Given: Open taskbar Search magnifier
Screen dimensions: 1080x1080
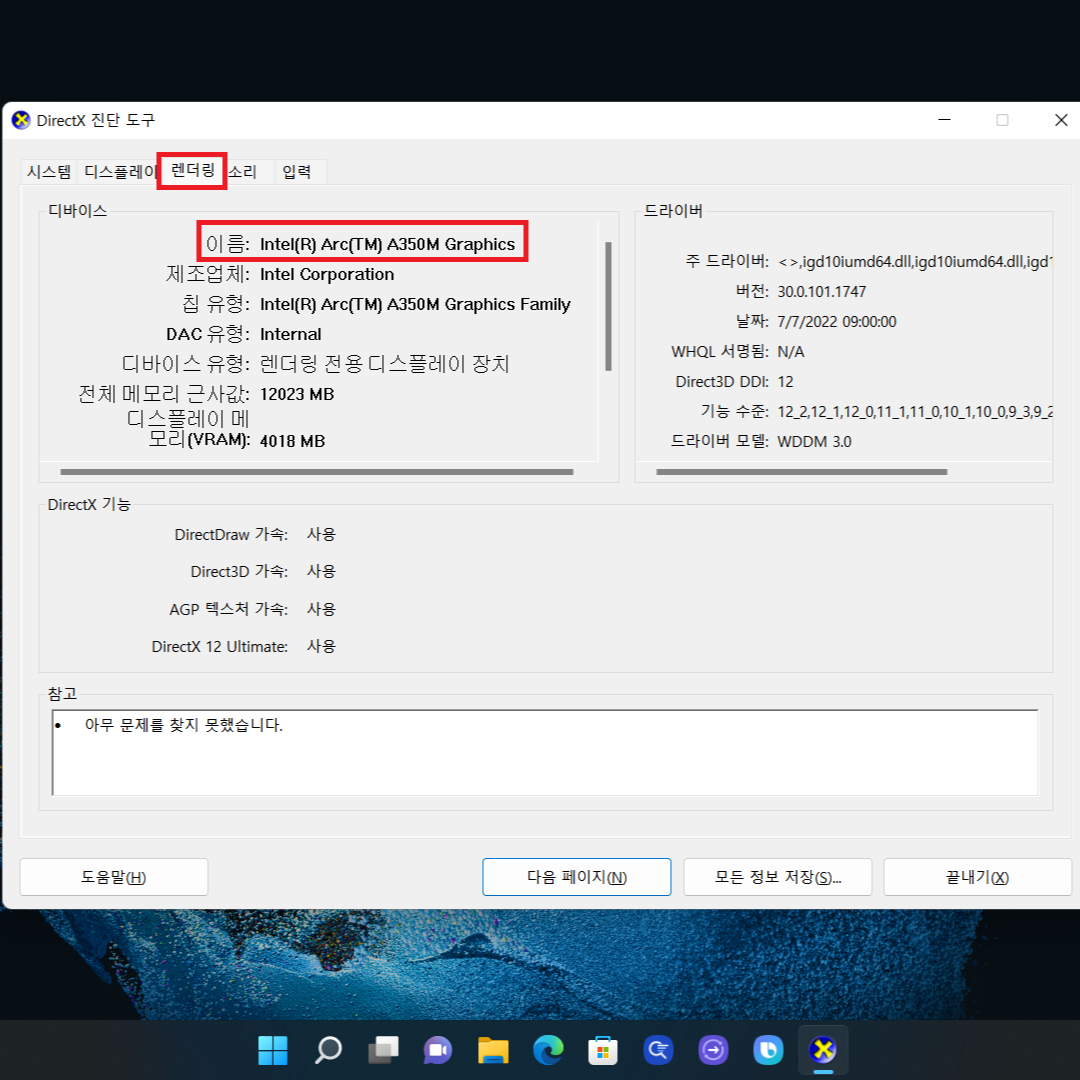Looking at the screenshot, I should point(328,1050).
